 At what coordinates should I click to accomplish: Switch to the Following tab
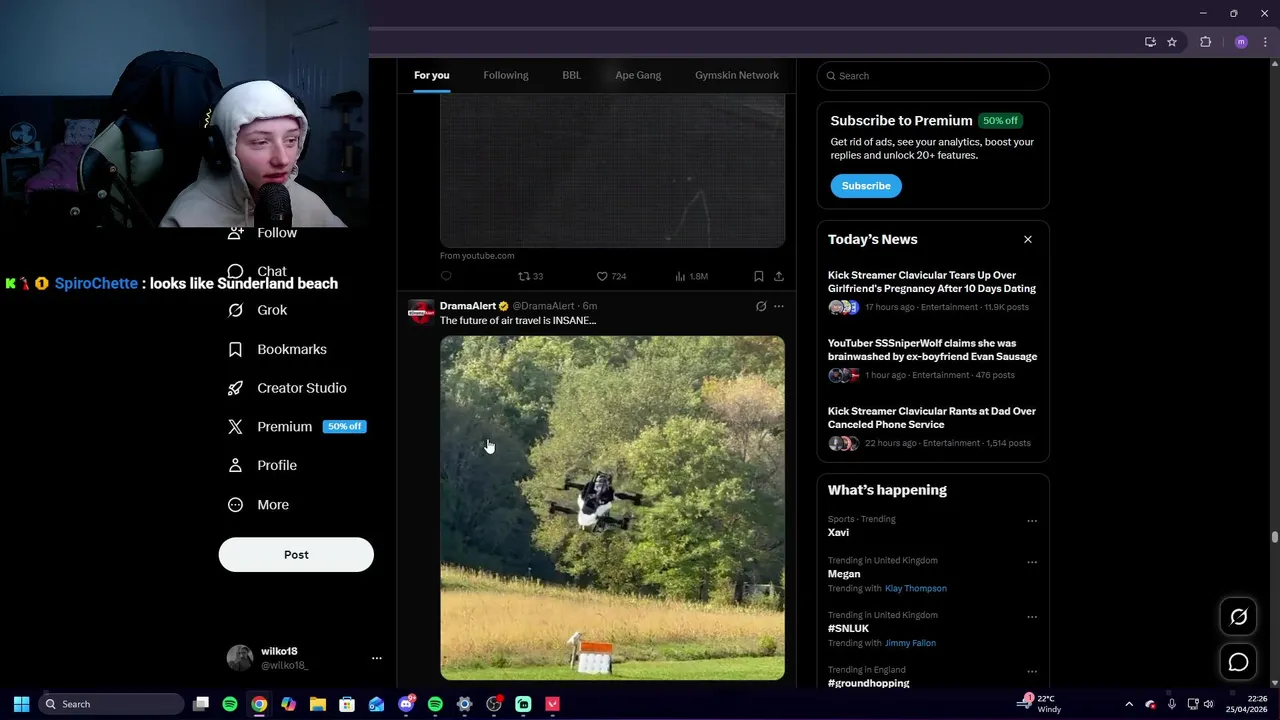point(506,75)
